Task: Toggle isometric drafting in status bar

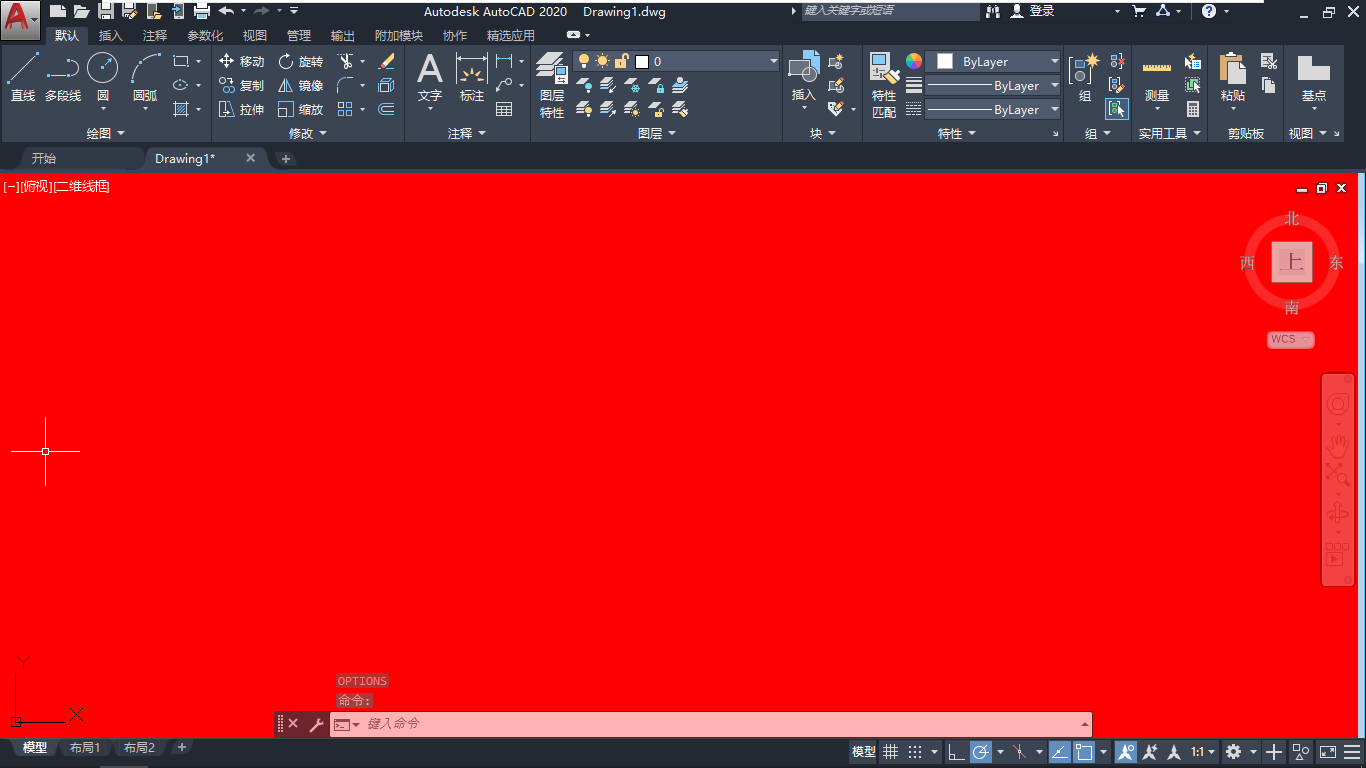Action: (x=1020, y=751)
